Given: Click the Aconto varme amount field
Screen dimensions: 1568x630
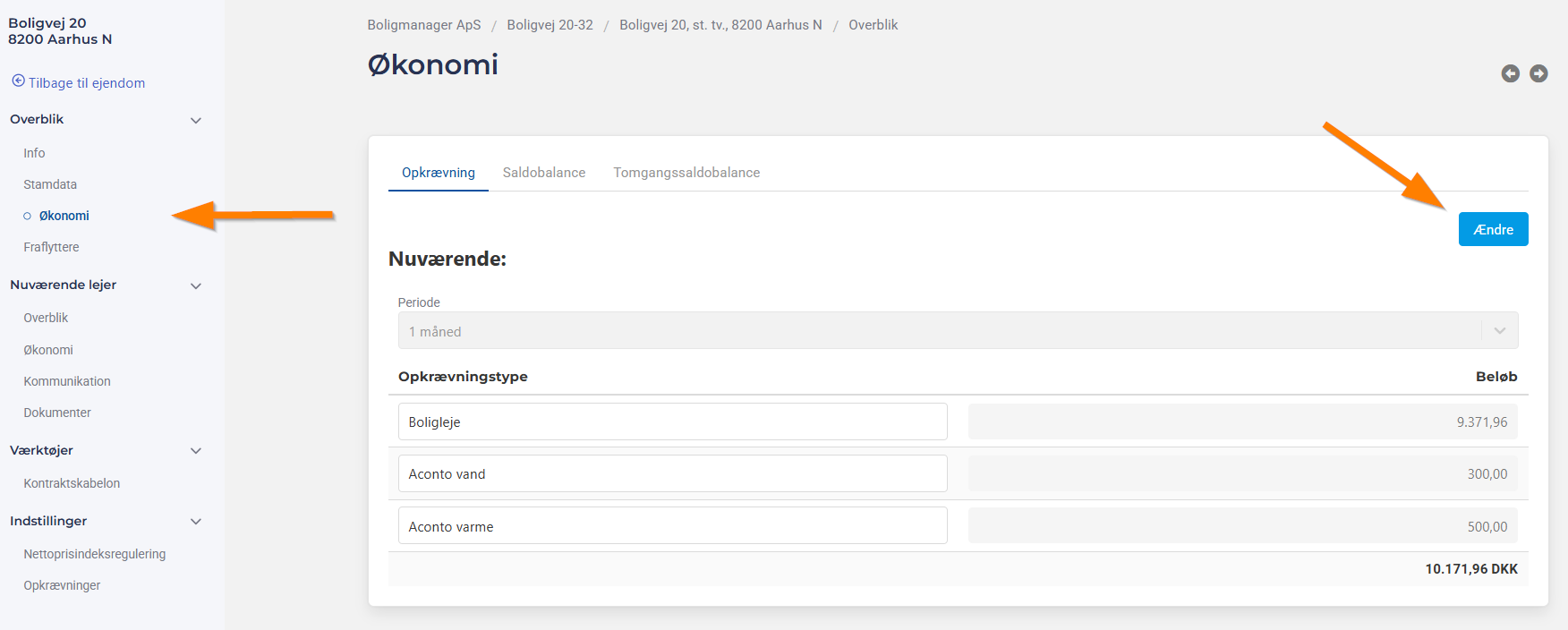Looking at the screenshot, I should pos(1242,526).
